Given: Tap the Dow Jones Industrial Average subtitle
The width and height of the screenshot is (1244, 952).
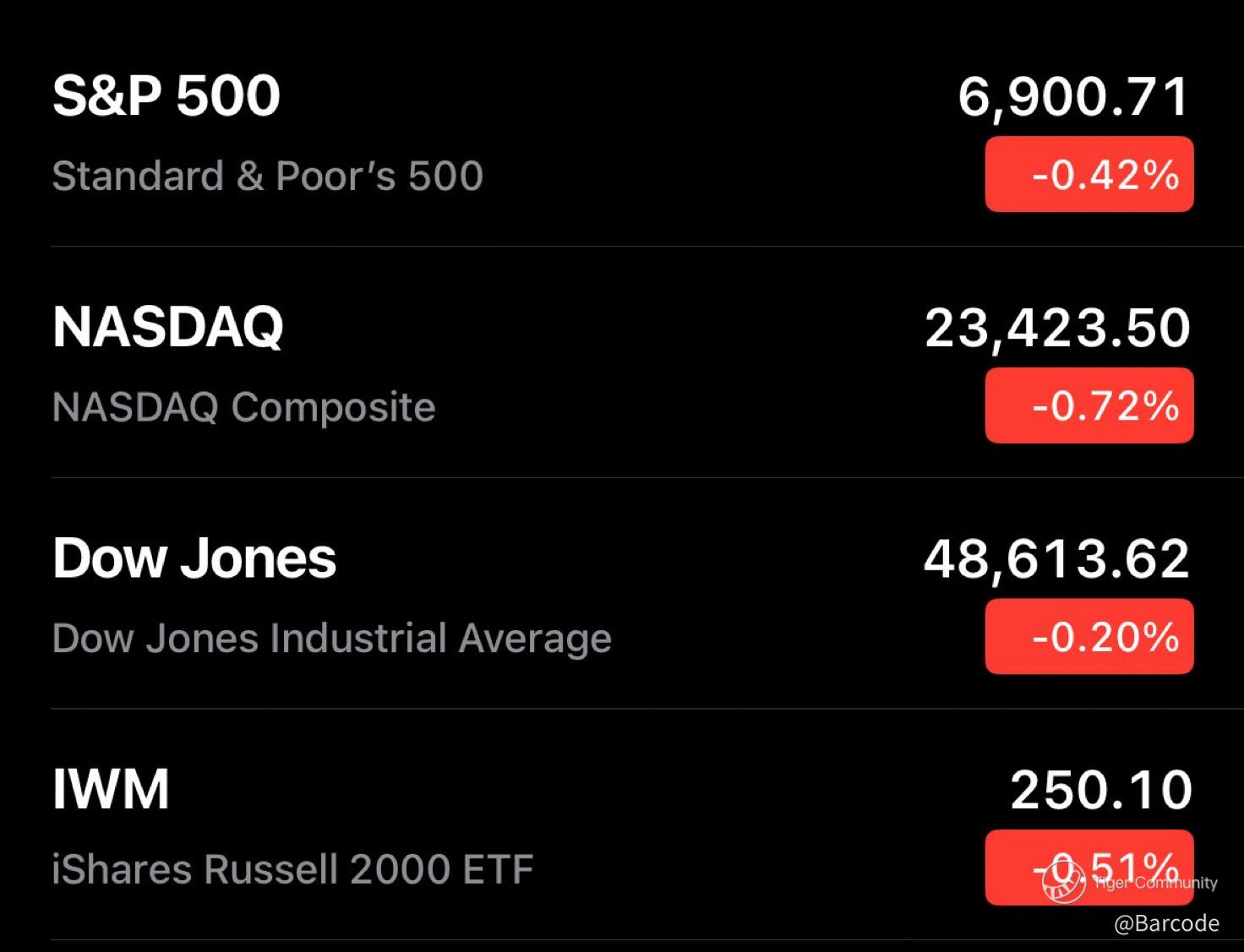Looking at the screenshot, I should [x=331, y=639].
